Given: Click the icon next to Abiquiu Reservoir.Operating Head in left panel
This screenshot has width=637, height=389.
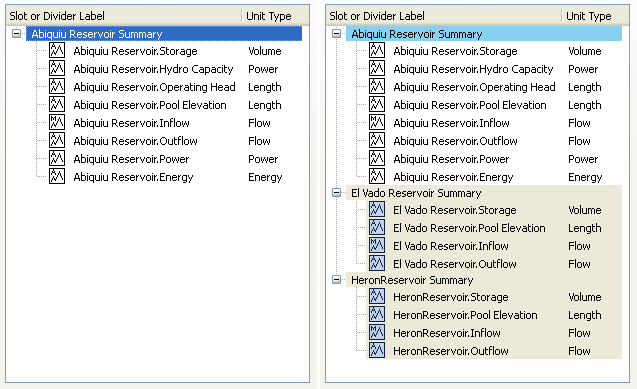Looking at the screenshot, I should pos(57,86).
